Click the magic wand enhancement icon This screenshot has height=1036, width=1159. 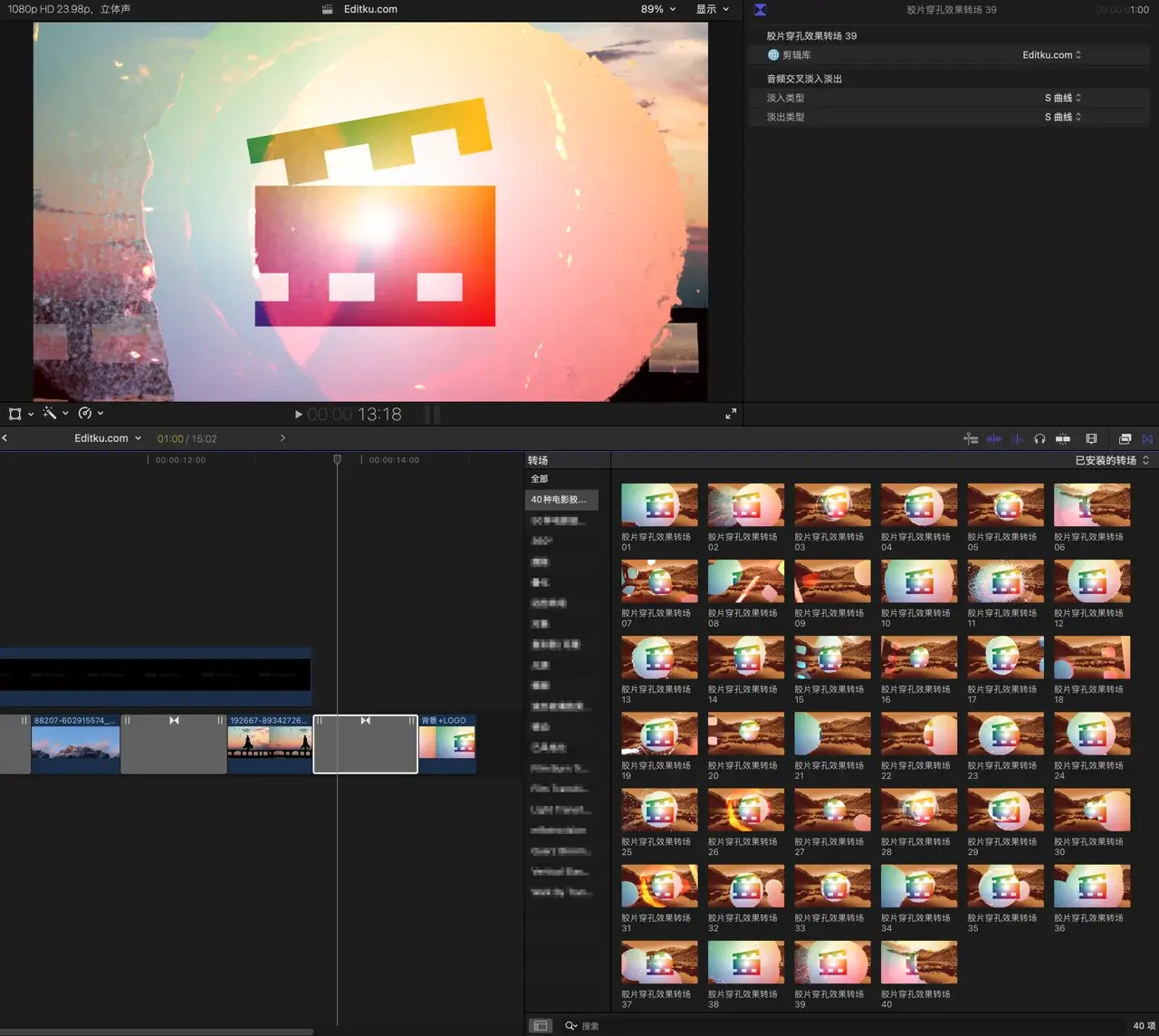(50, 414)
